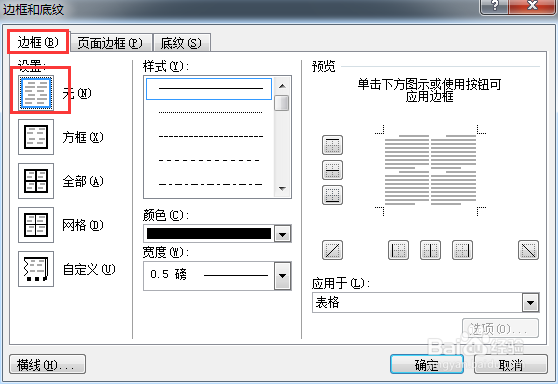Click style list scroll up arrow
This screenshot has width=558, height=384.
(x=283, y=86)
